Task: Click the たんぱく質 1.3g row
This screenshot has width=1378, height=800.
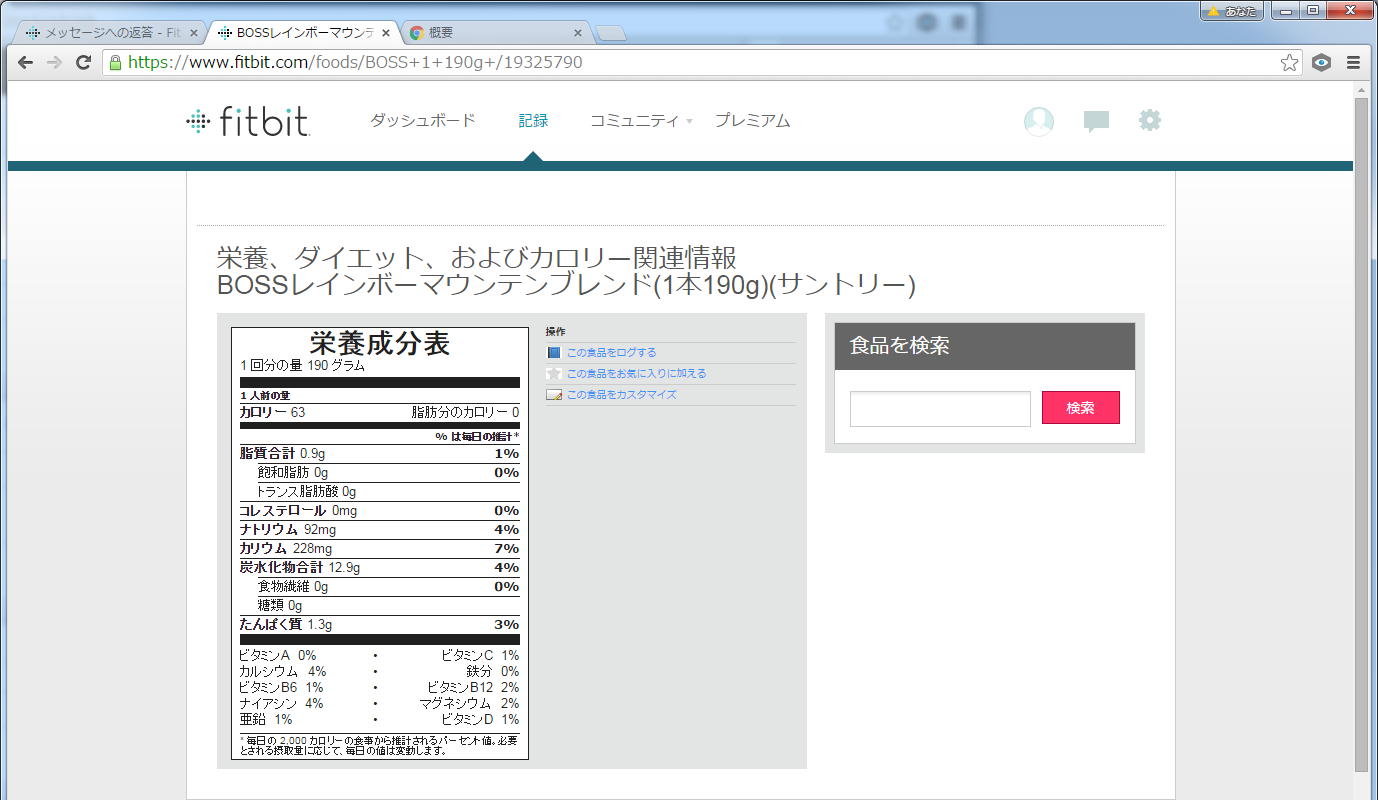Action: (379, 624)
